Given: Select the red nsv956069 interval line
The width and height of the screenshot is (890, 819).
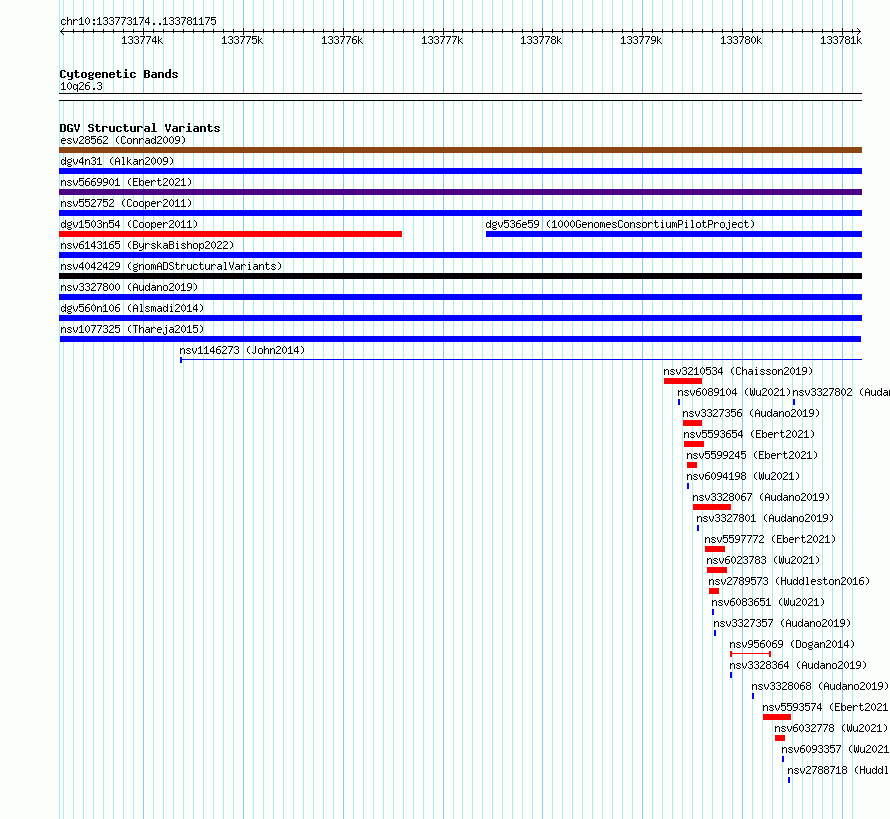Looking at the screenshot, I should pyautogui.click(x=750, y=654).
